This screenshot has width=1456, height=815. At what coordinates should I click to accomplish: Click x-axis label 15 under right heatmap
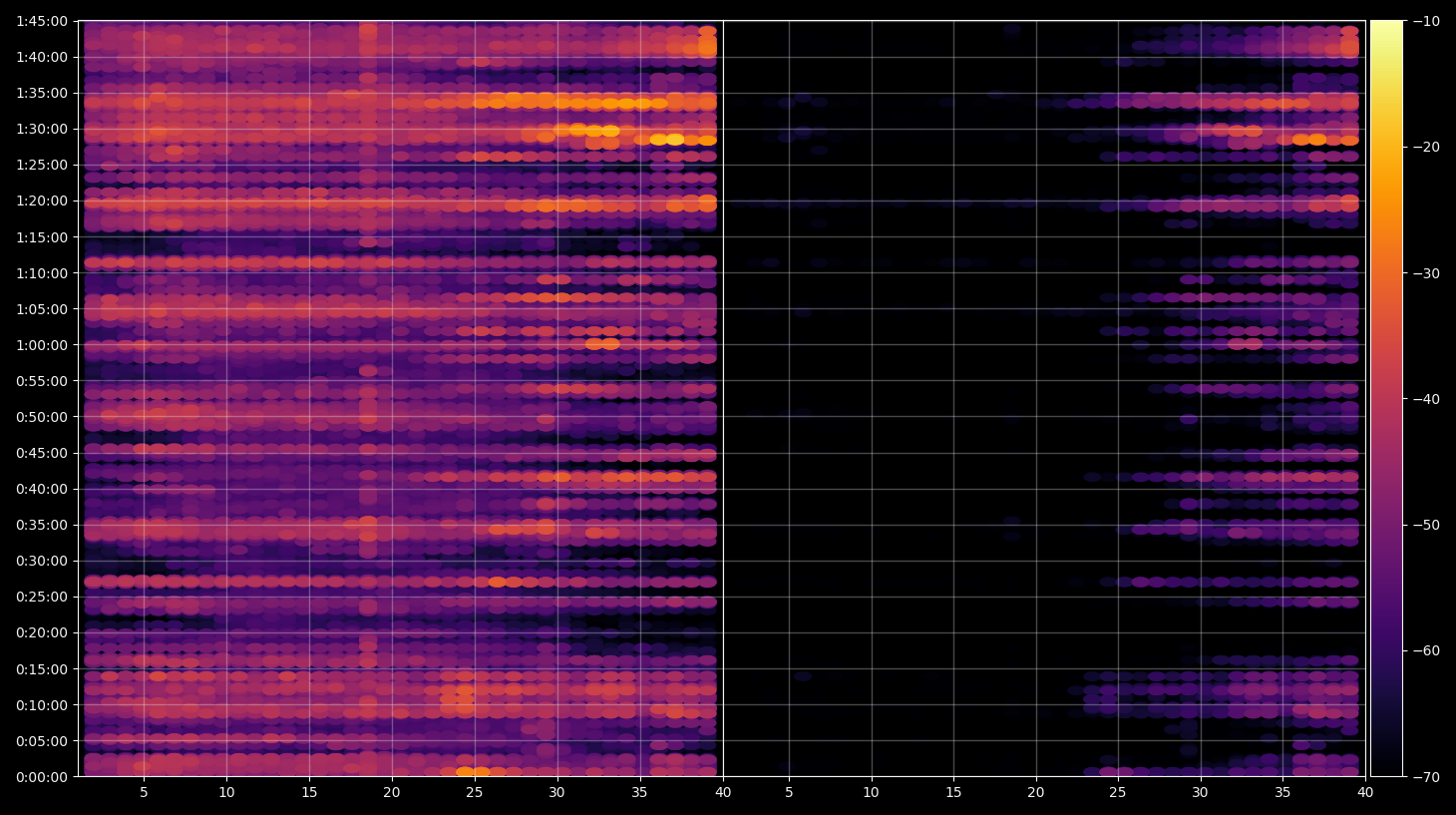coord(953,793)
